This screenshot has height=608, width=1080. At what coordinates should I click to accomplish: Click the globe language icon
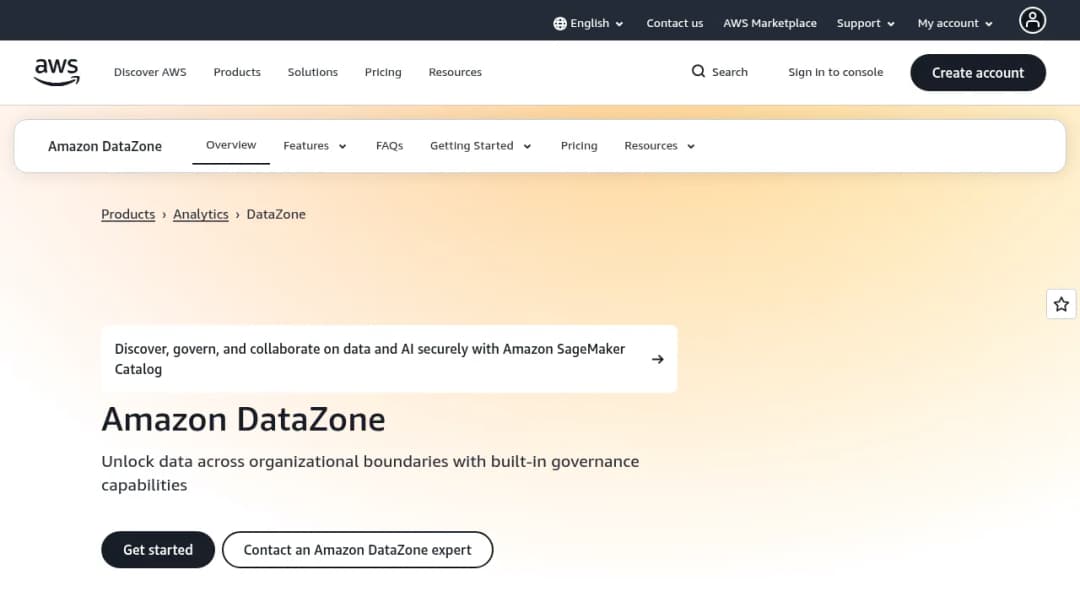(x=560, y=23)
